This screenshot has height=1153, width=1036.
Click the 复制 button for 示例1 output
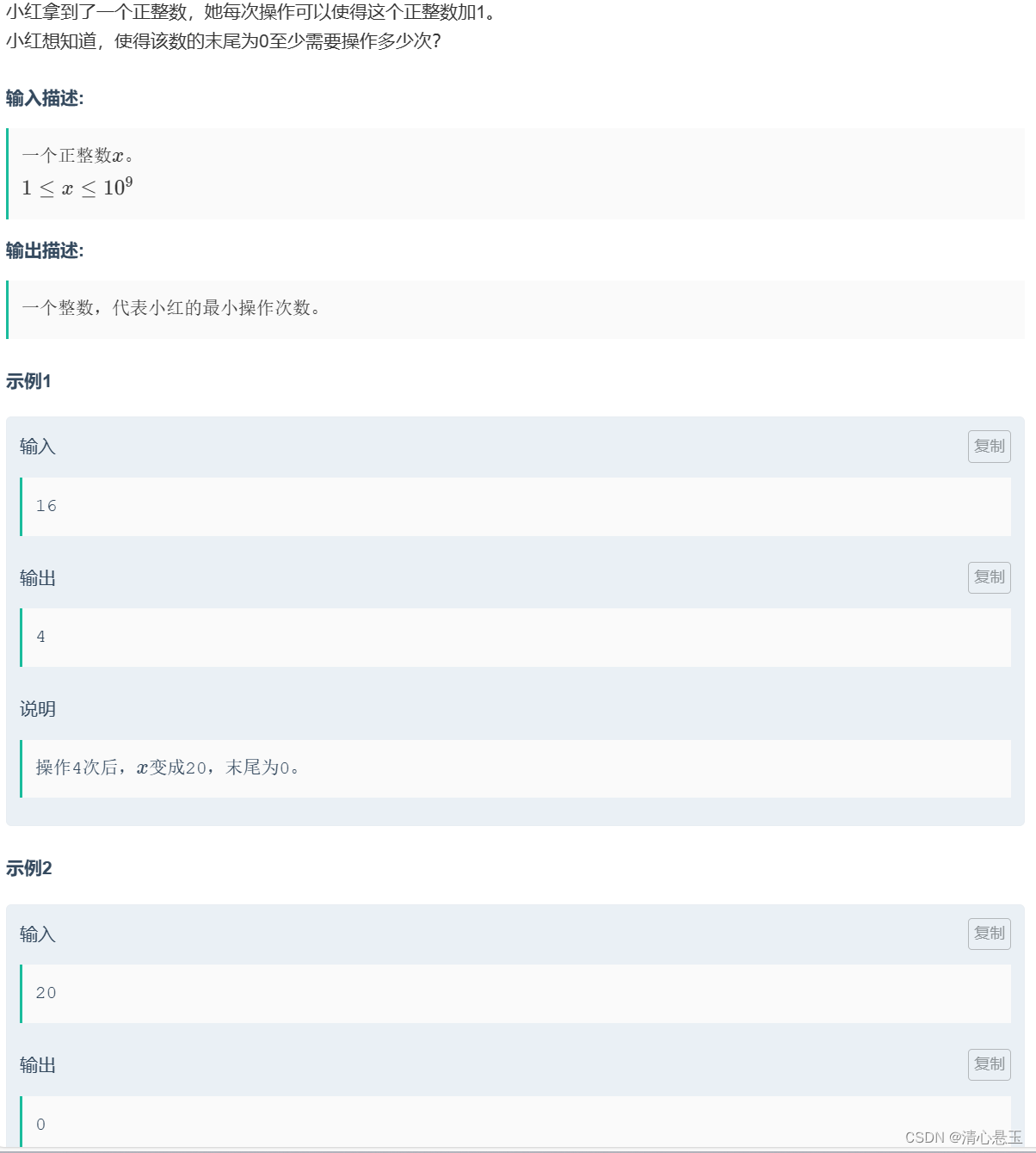pyautogui.click(x=989, y=577)
